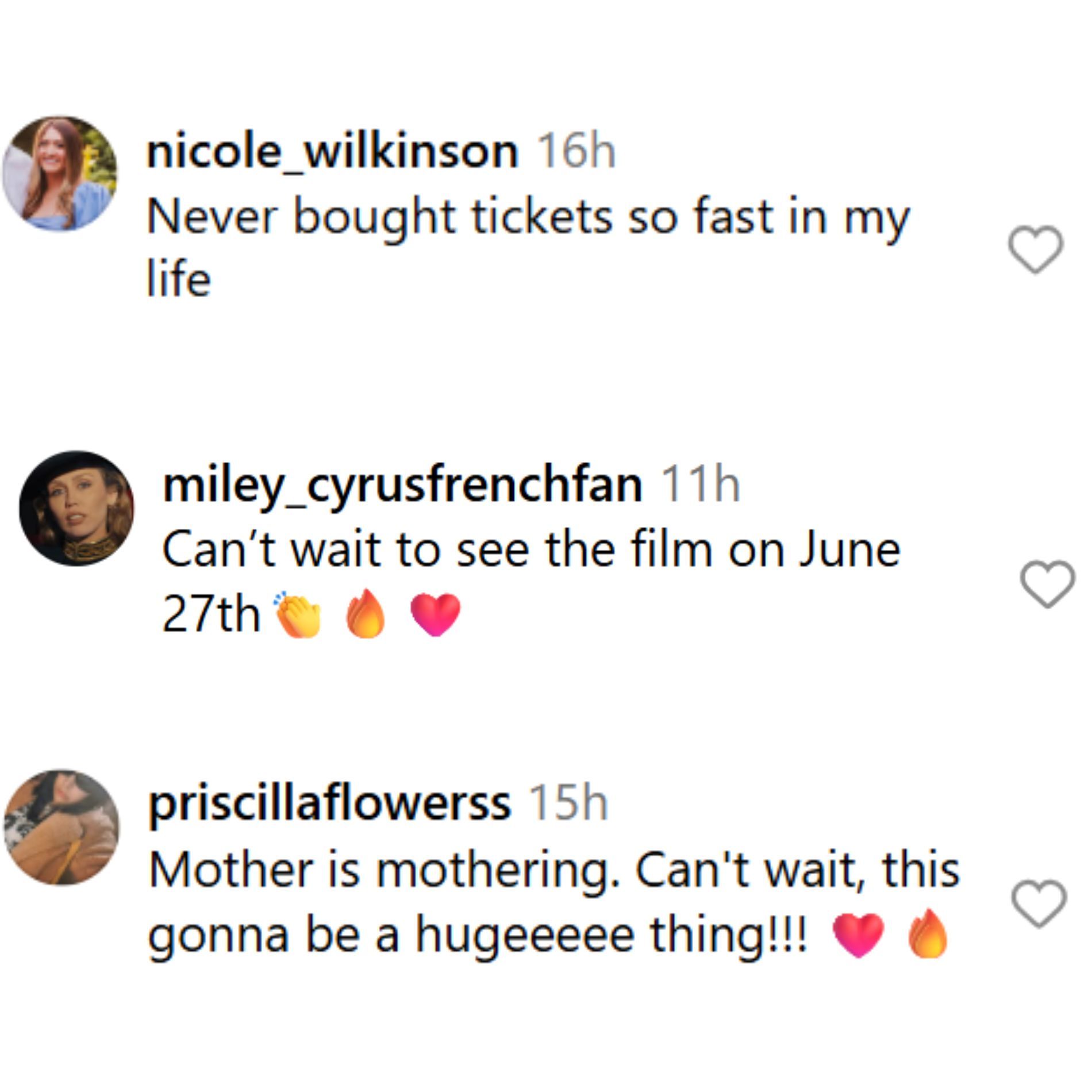This screenshot has height=1092, width=1092.
Task: Click the pink heart emoji after 27th
Action: click(x=435, y=615)
